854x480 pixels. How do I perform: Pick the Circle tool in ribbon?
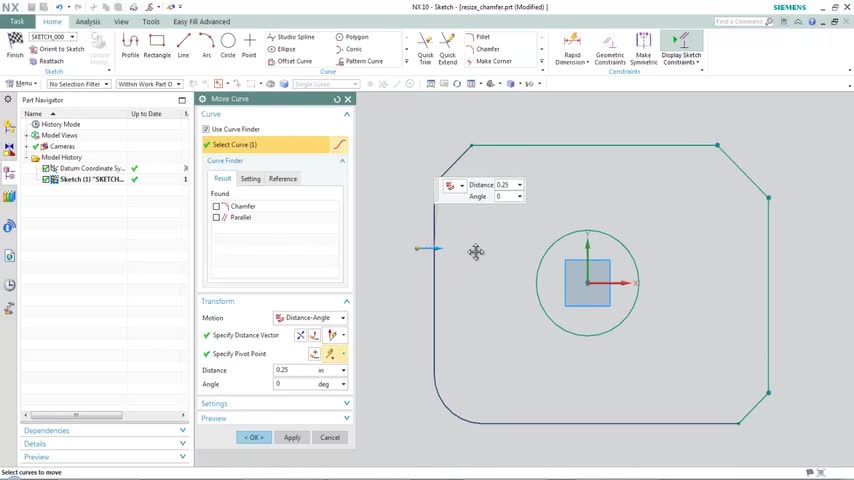coord(228,44)
